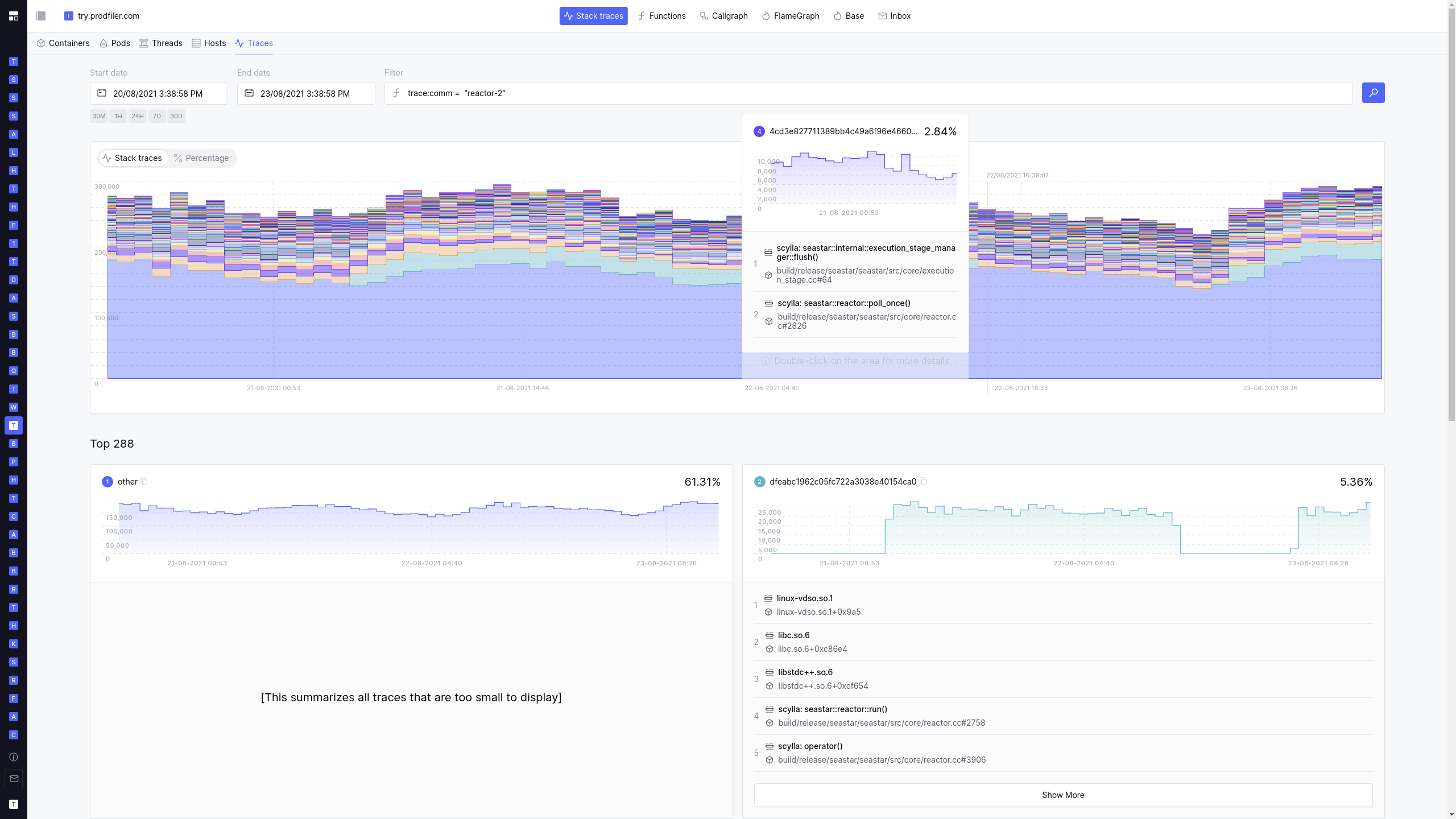This screenshot has height=819, width=1456.
Task: Switch chart mode to Stack traces
Action: point(133,158)
